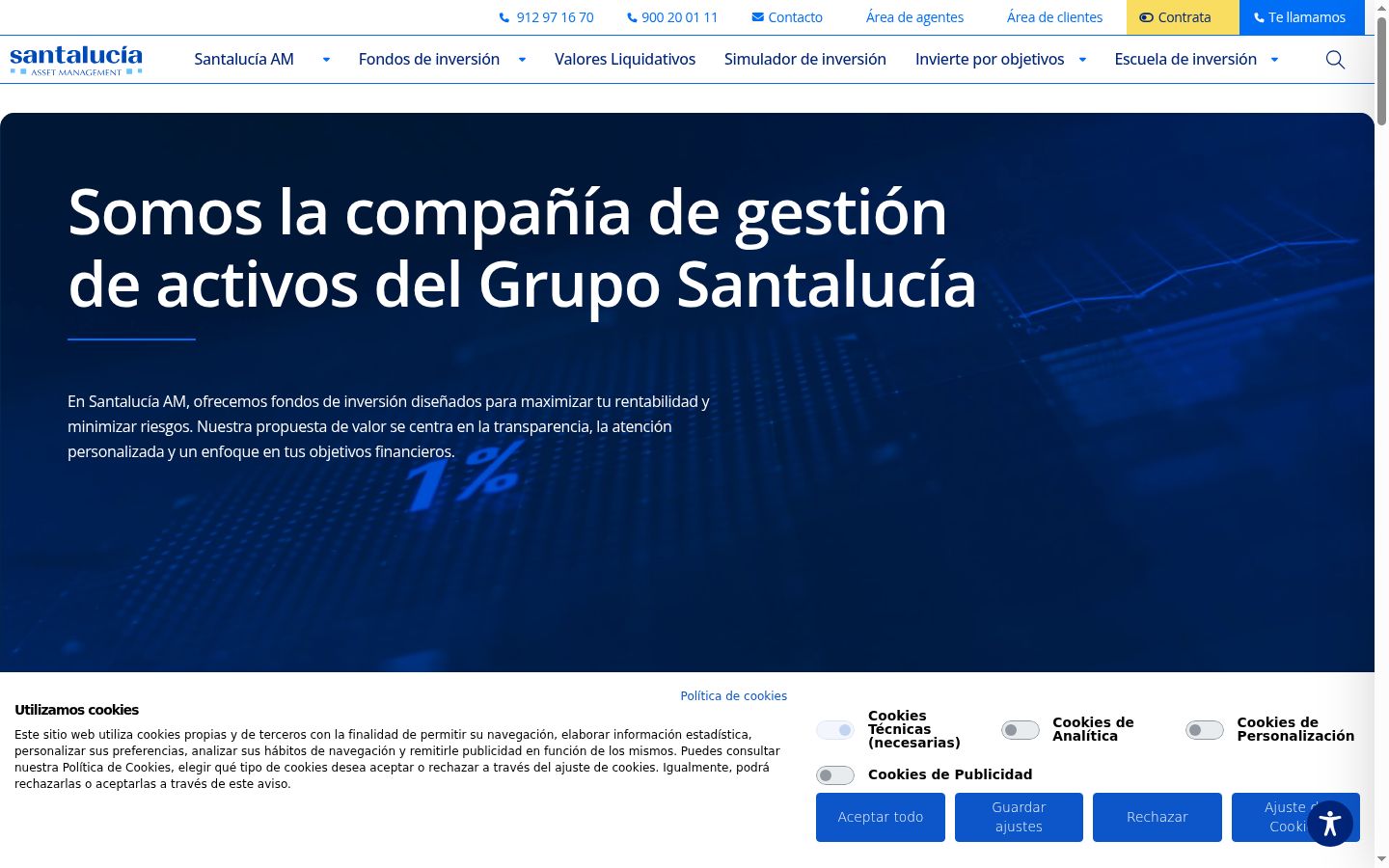Click the phone icon on Te llamamos
The width and height of the screenshot is (1389, 868).
click(1259, 17)
